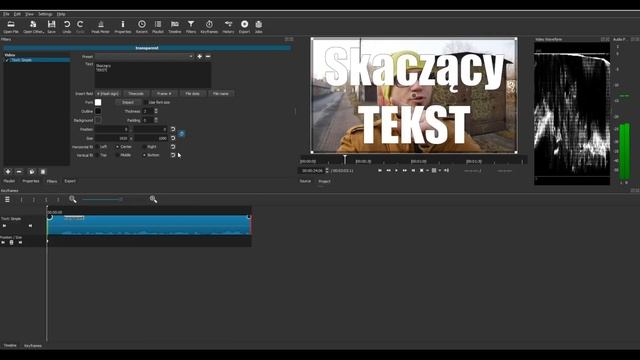The width and height of the screenshot is (640, 360).
Task: Adjust the Thickness spinner arrows
Action: (156, 111)
